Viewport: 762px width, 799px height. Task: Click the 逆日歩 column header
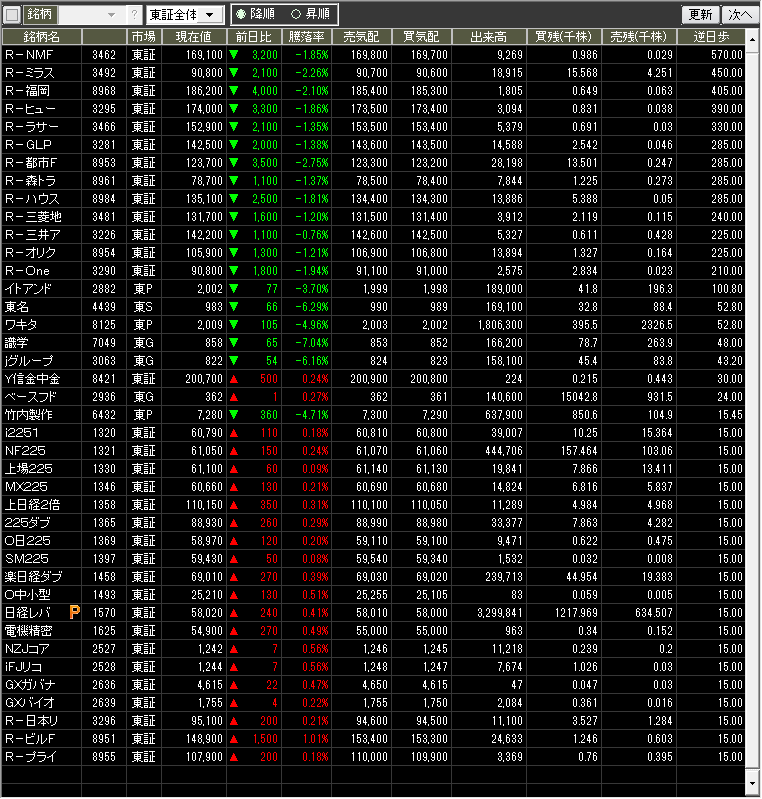[x=712, y=37]
